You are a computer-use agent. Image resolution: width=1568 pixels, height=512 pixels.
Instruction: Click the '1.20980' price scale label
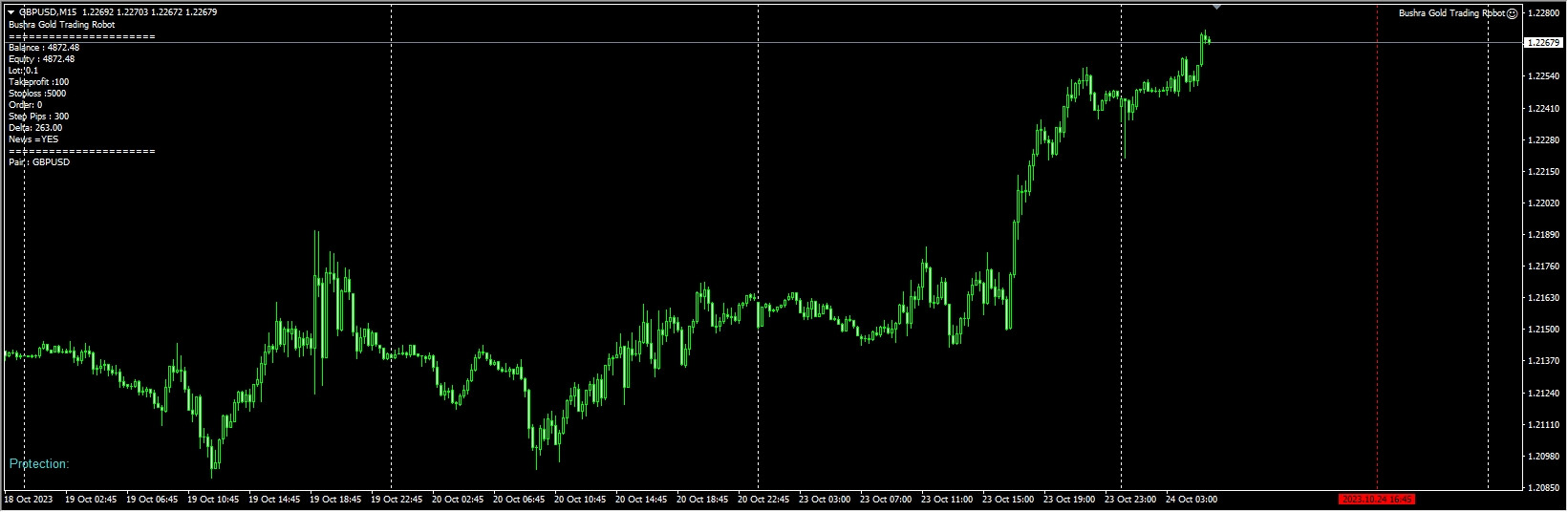(x=1543, y=456)
